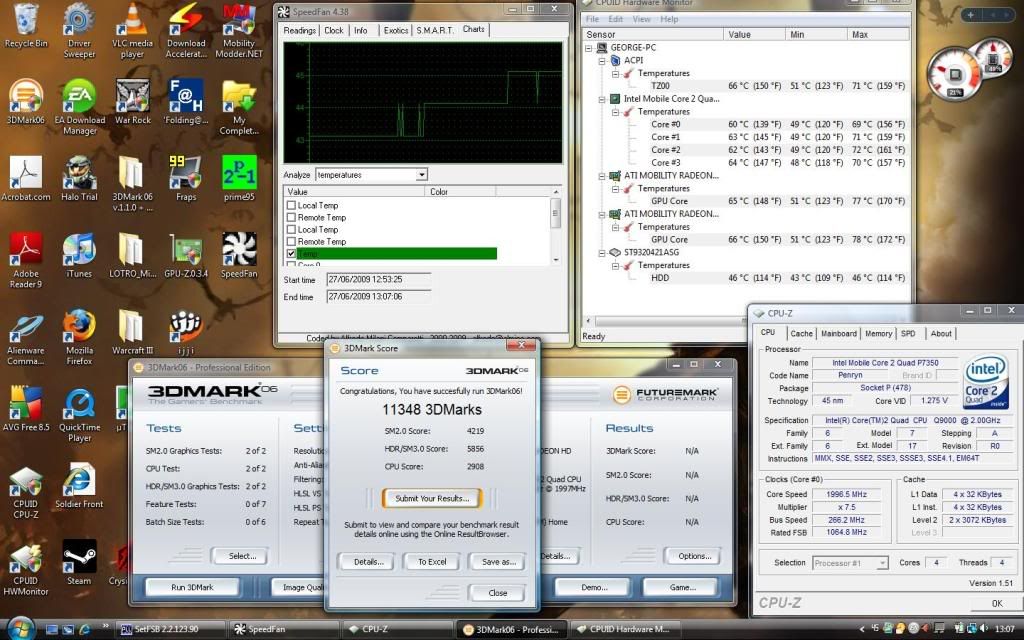Viewport: 1024px width, 640px height.
Task: Open the S.M.A.R.T. tab in SpeedFan
Action: (x=435, y=30)
